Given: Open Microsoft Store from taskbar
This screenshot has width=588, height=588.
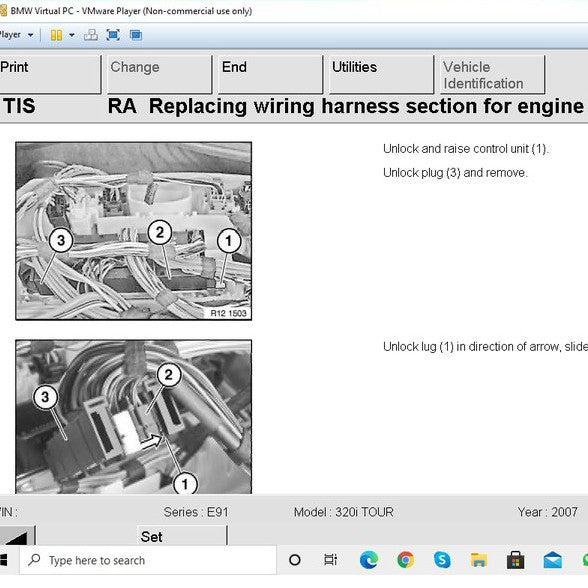Looking at the screenshot, I should coord(516,560).
